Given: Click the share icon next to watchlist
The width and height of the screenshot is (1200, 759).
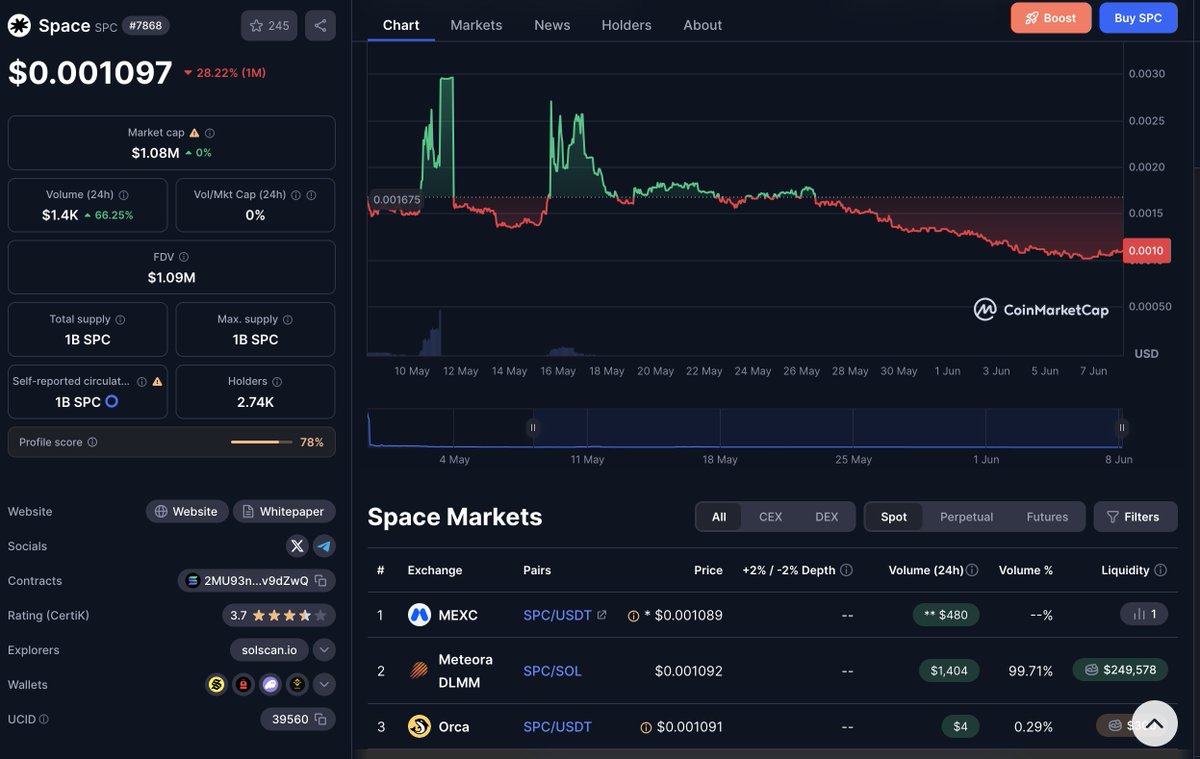Looking at the screenshot, I should [x=320, y=25].
